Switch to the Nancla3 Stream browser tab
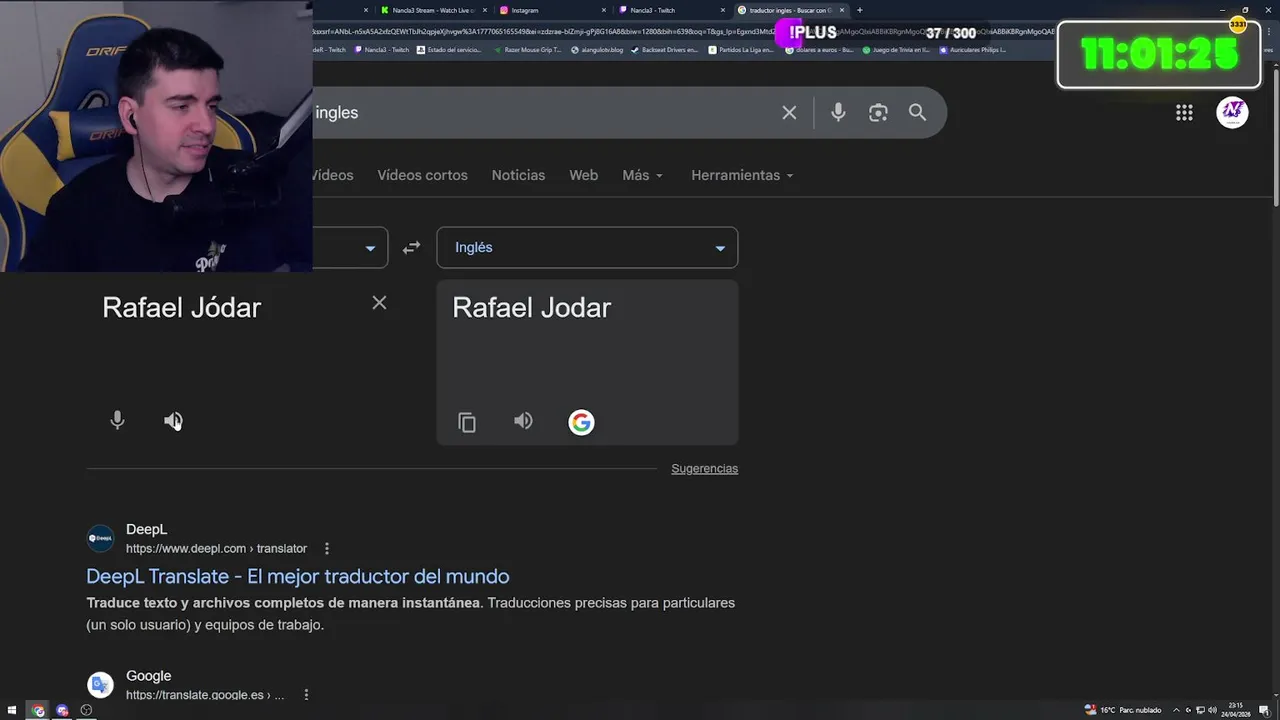 click(433, 10)
